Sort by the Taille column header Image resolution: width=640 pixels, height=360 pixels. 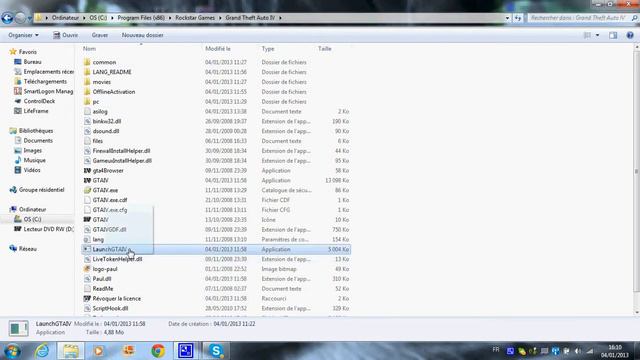click(325, 49)
